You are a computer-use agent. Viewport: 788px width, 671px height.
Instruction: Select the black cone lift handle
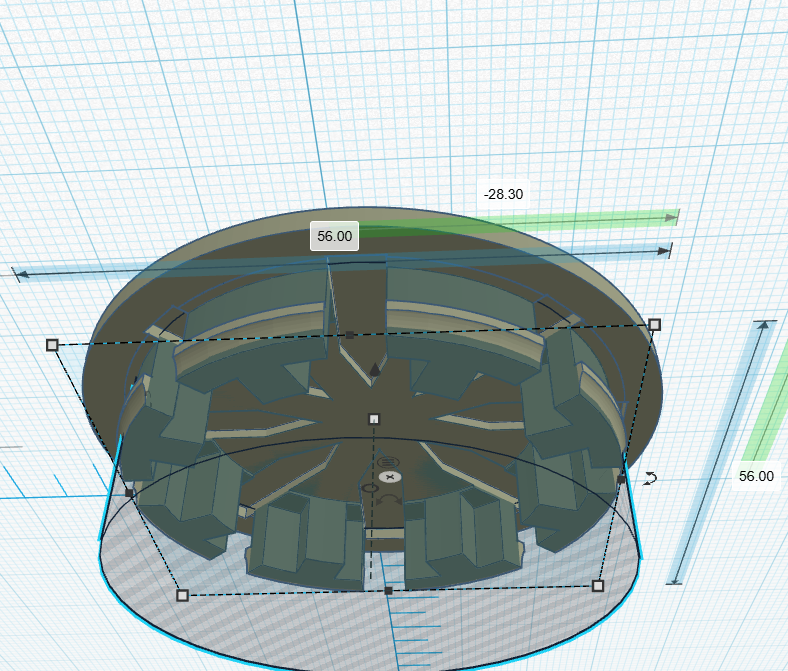pos(375,370)
